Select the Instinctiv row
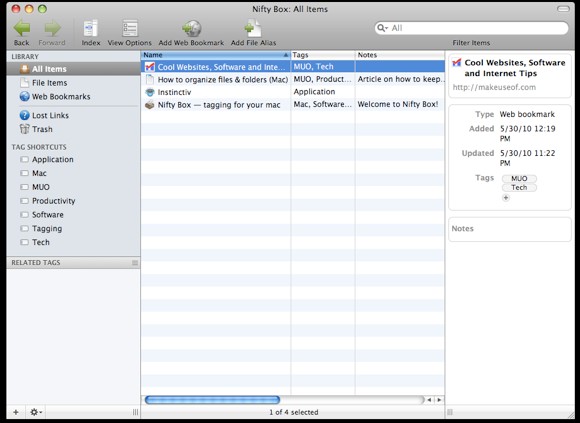 (x=293, y=92)
